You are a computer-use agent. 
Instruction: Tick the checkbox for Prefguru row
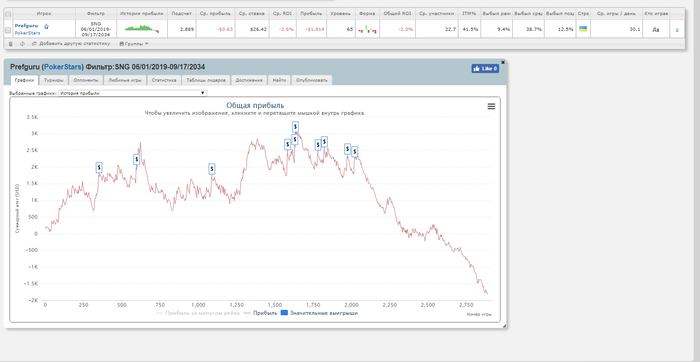coord(8,30)
